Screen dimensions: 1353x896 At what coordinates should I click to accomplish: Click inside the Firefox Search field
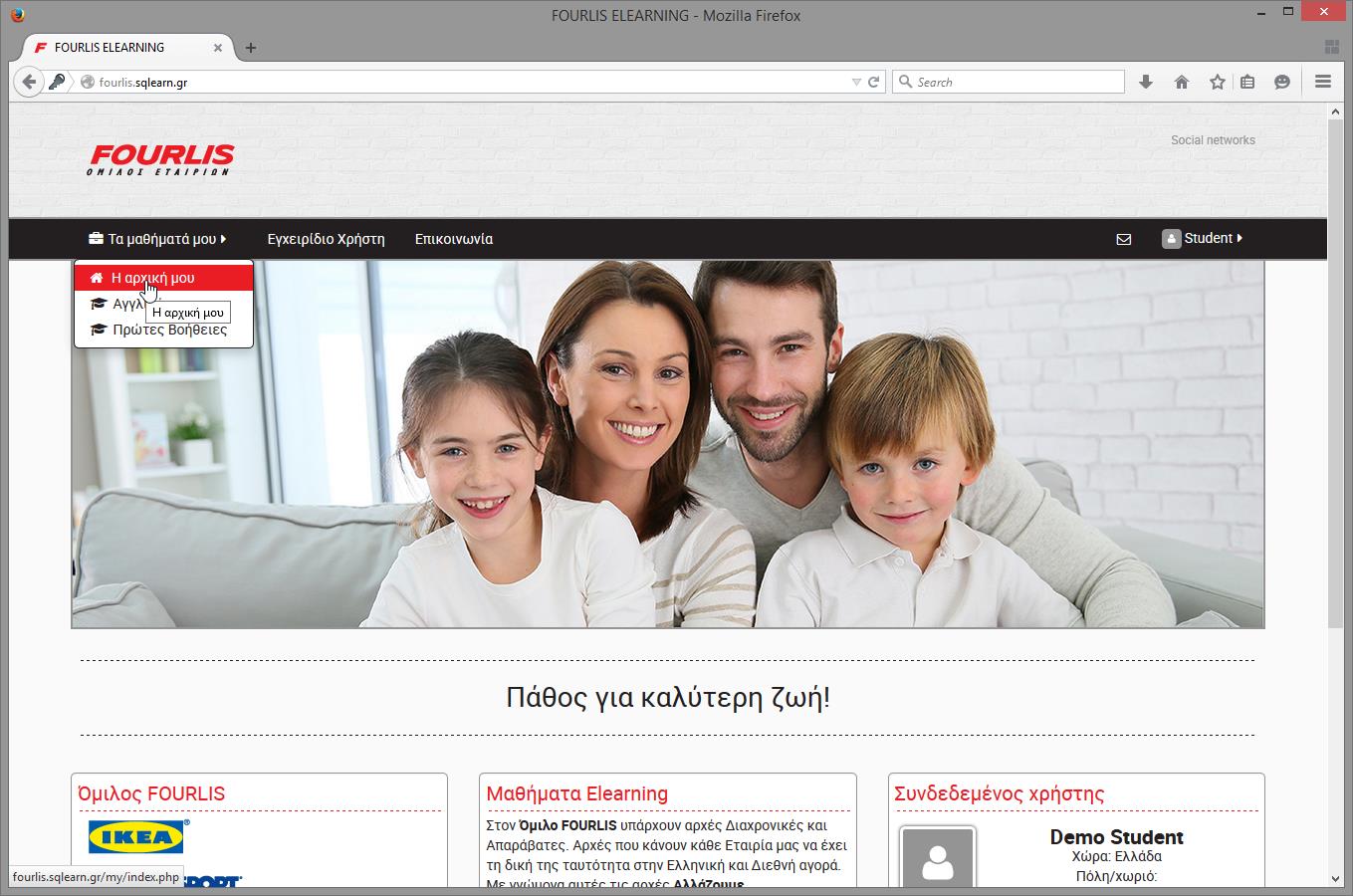pyautogui.click(x=1009, y=82)
